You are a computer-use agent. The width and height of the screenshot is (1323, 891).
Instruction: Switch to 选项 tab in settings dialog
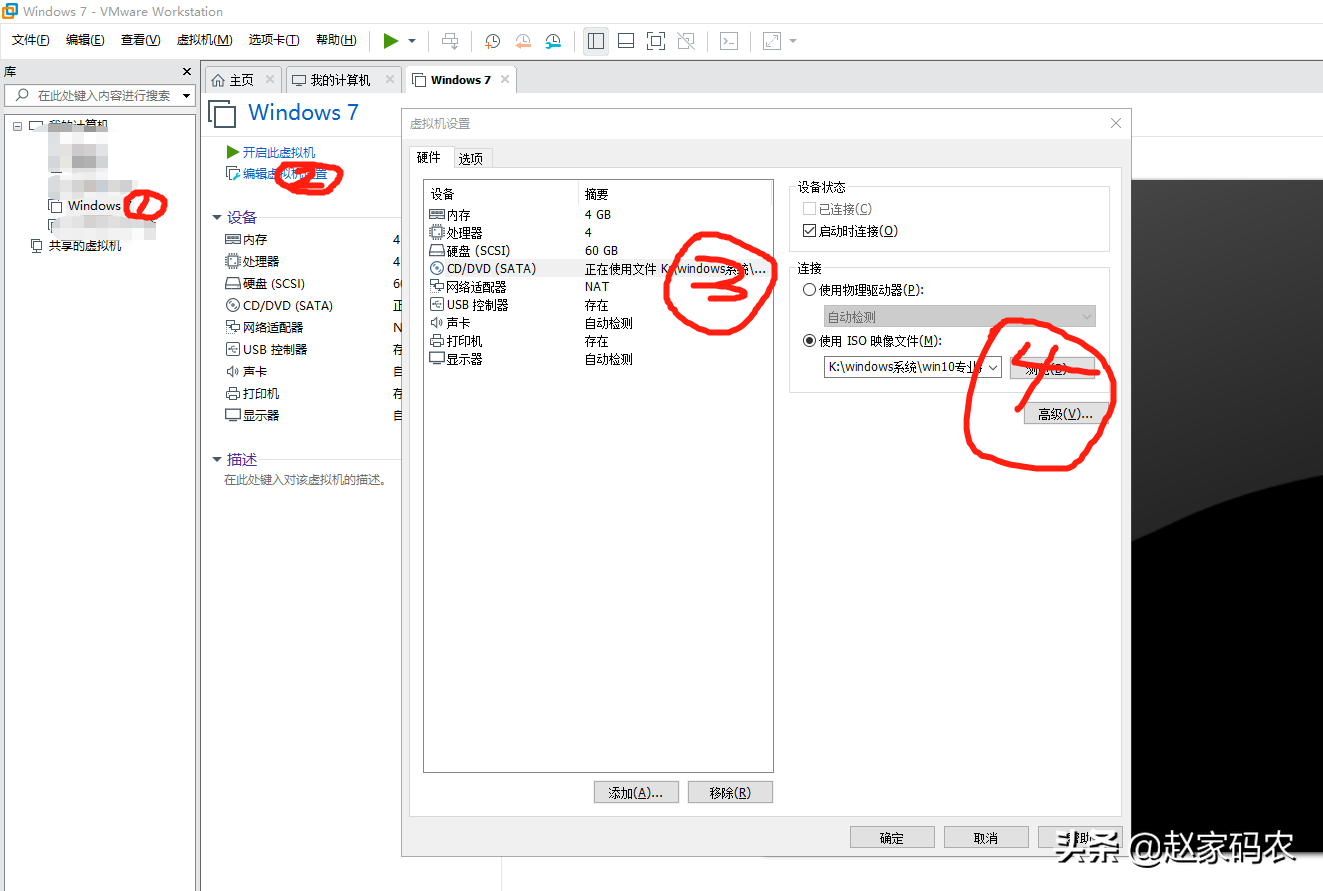pos(471,158)
